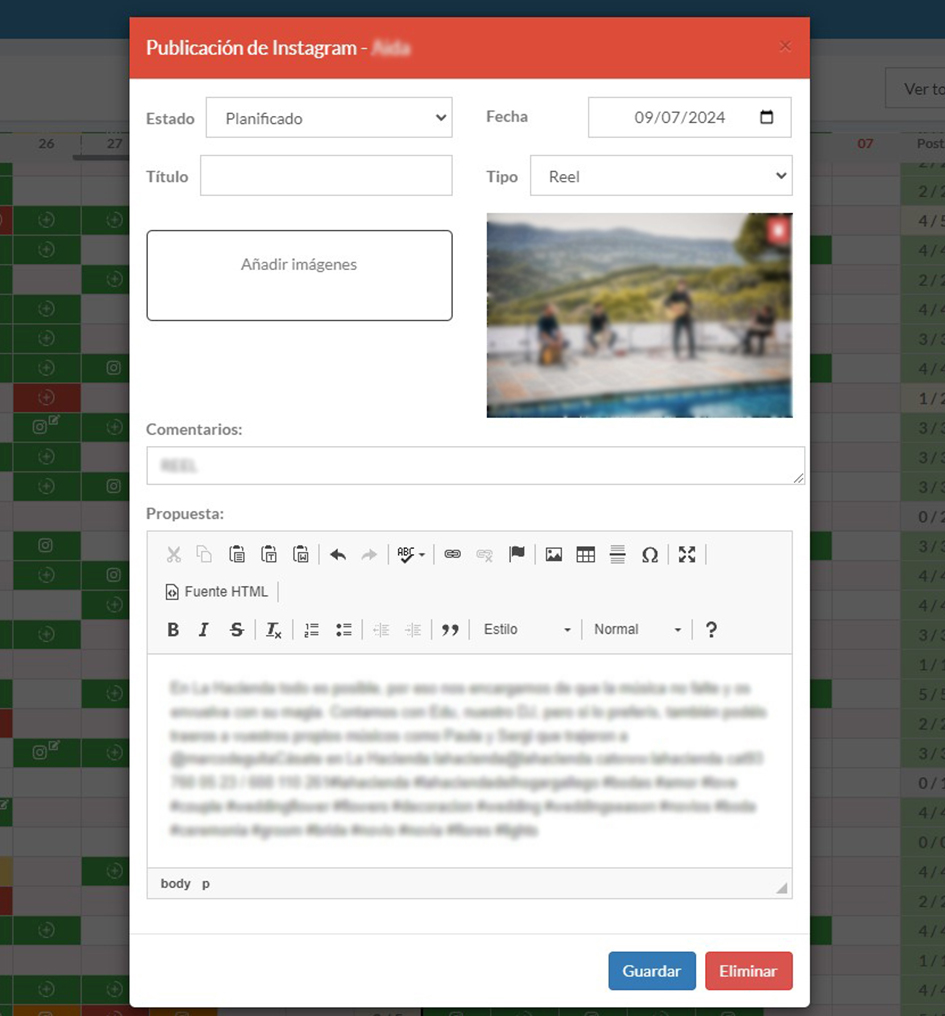Click the undo arrow in editor
This screenshot has width=945, height=1016.
[x=338, y=554]
